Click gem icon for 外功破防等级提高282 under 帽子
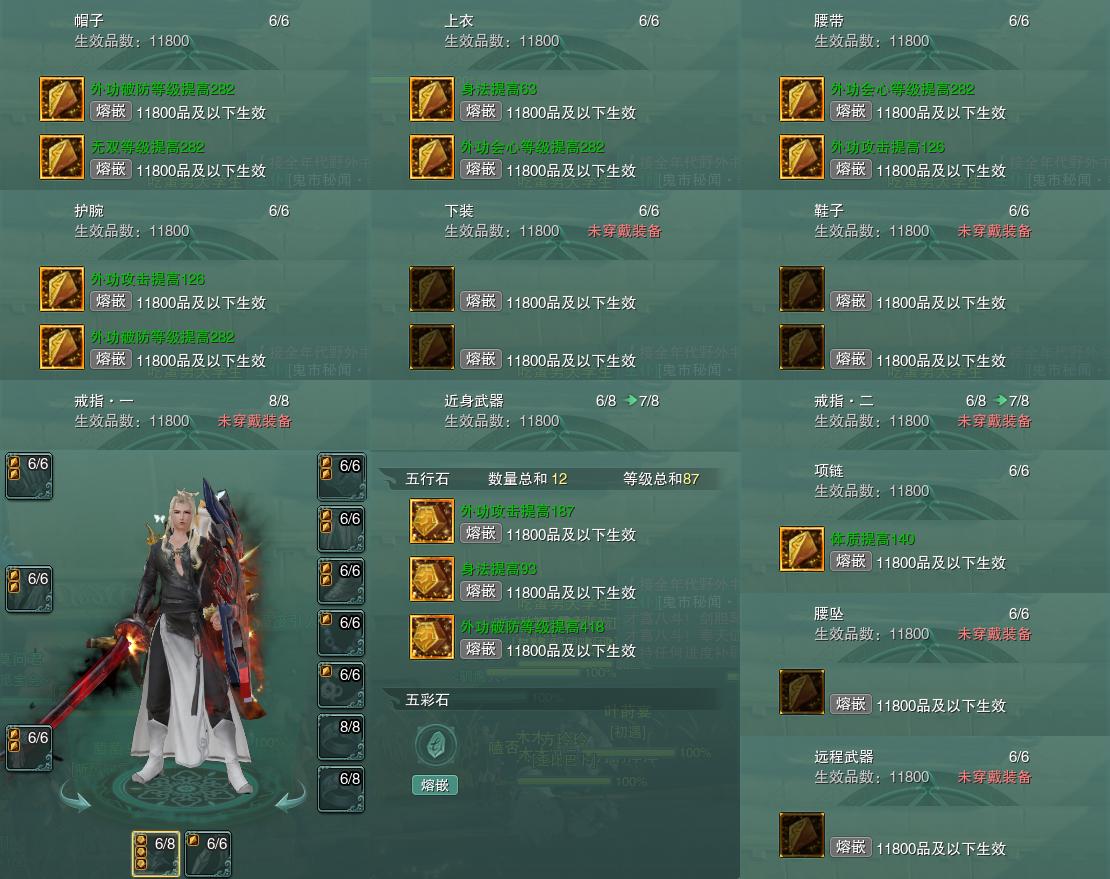Image resolution: width=1110 pixels, height=879 pixels. (62, 99)
